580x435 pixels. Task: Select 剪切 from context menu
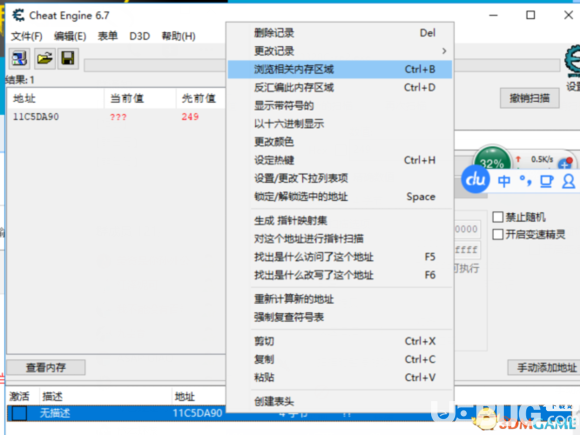tap(340, 341)
